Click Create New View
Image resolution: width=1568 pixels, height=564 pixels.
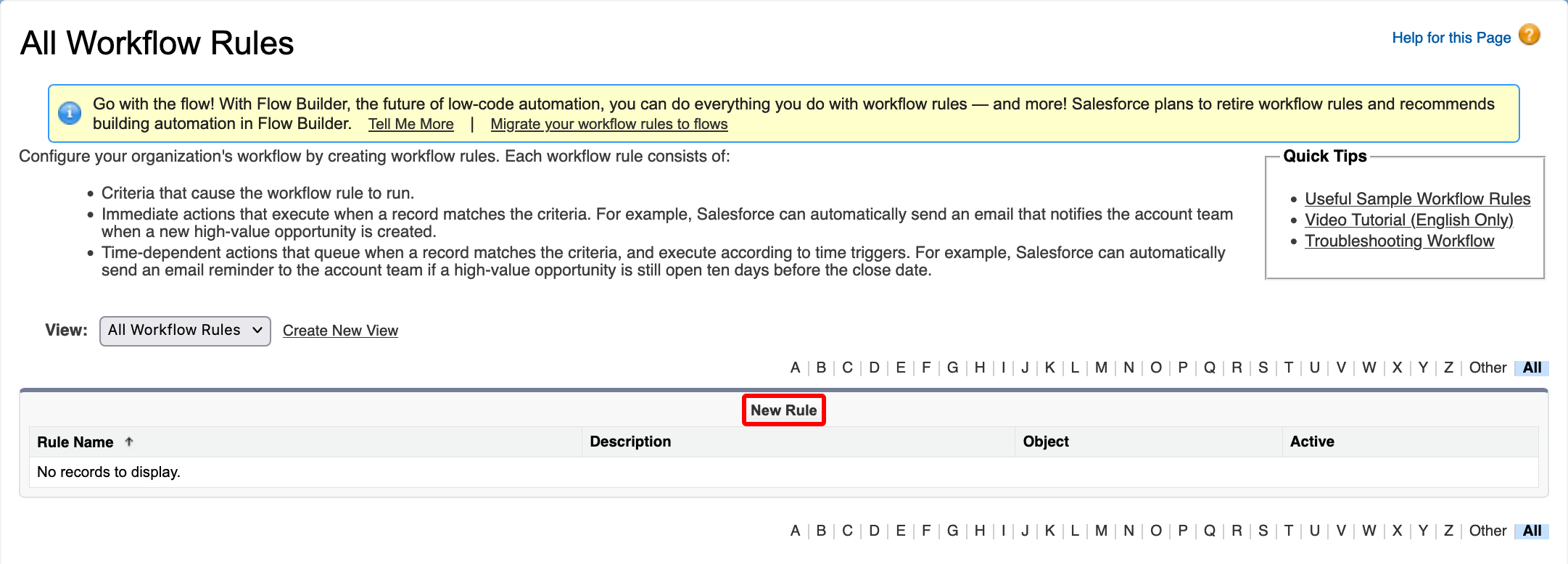pyautogui.click(x=340, y=331)
